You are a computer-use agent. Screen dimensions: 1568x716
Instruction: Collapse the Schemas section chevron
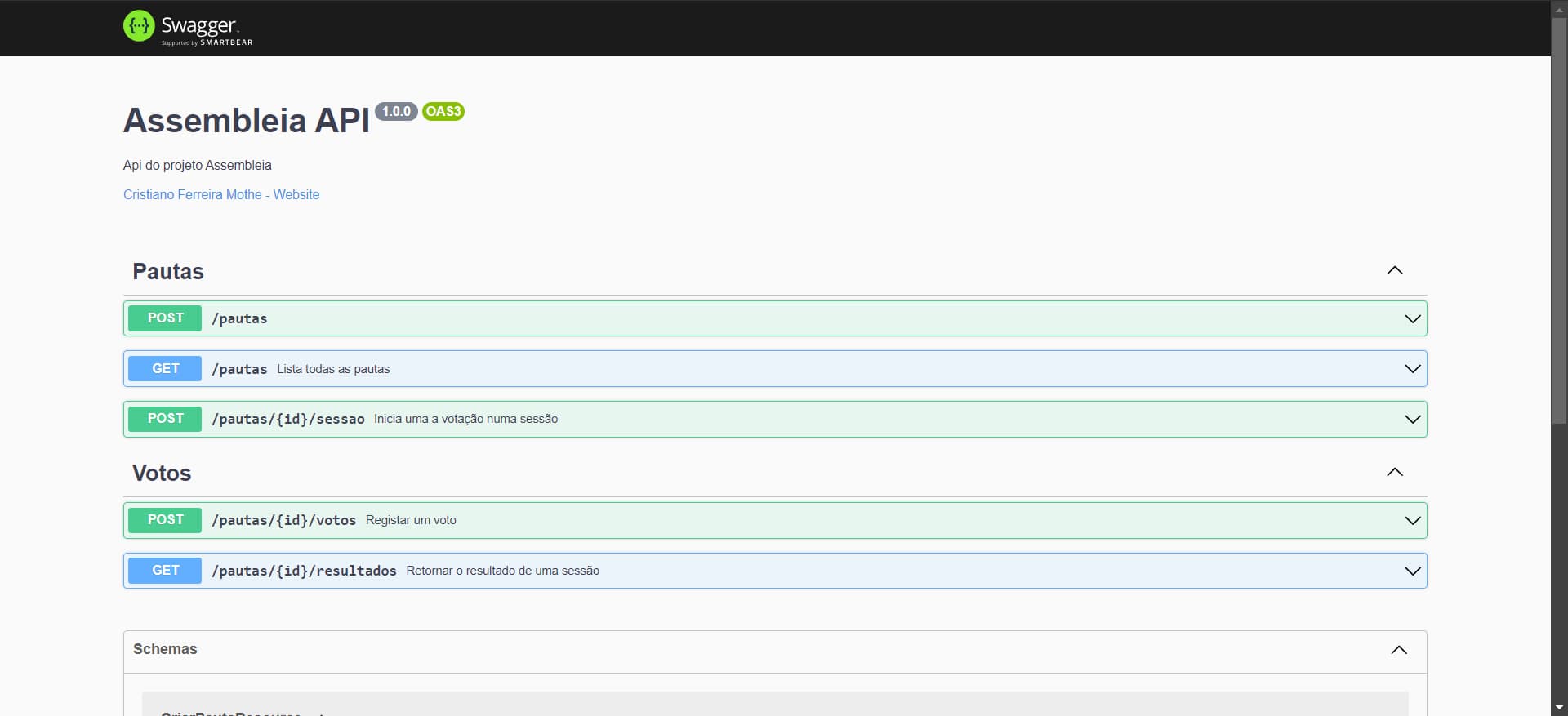click(1399, 650)
